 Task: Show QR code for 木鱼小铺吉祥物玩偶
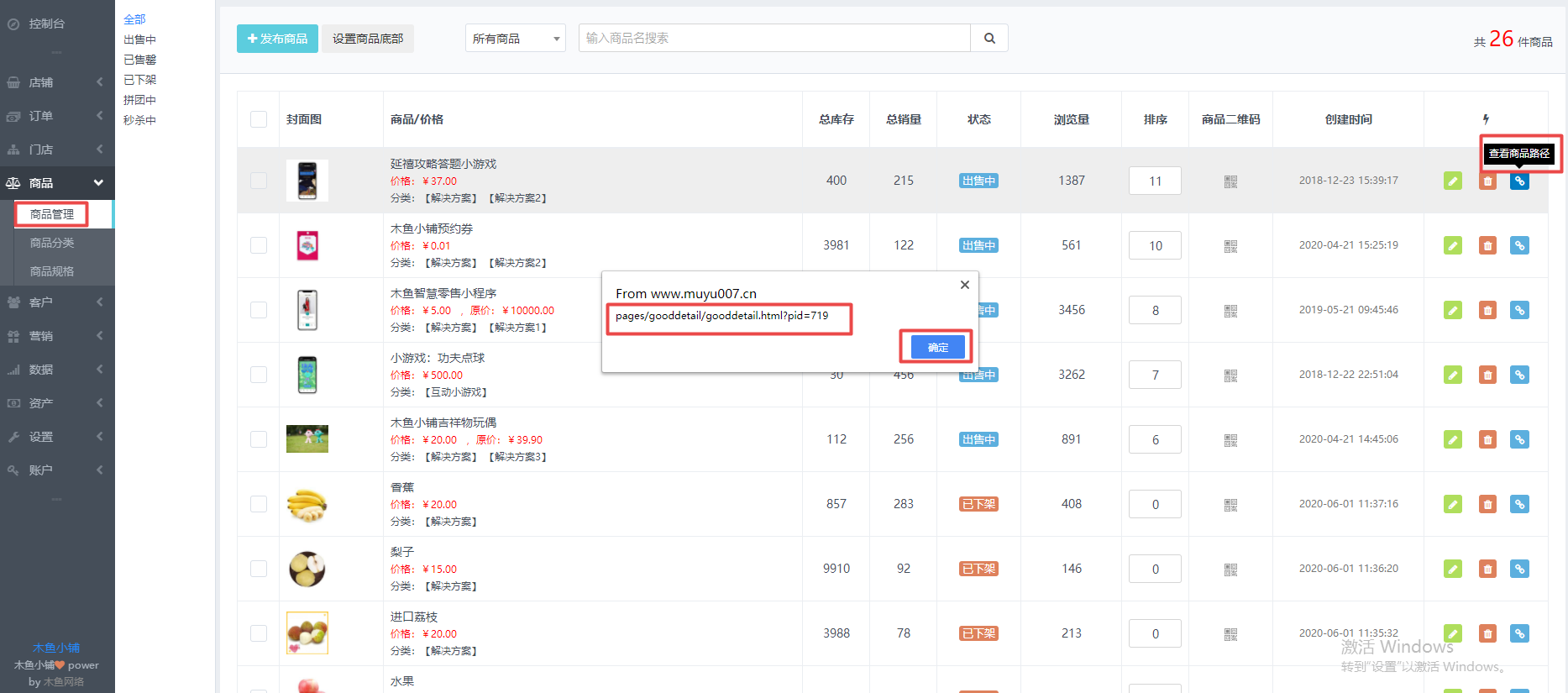pos(1230,440)
